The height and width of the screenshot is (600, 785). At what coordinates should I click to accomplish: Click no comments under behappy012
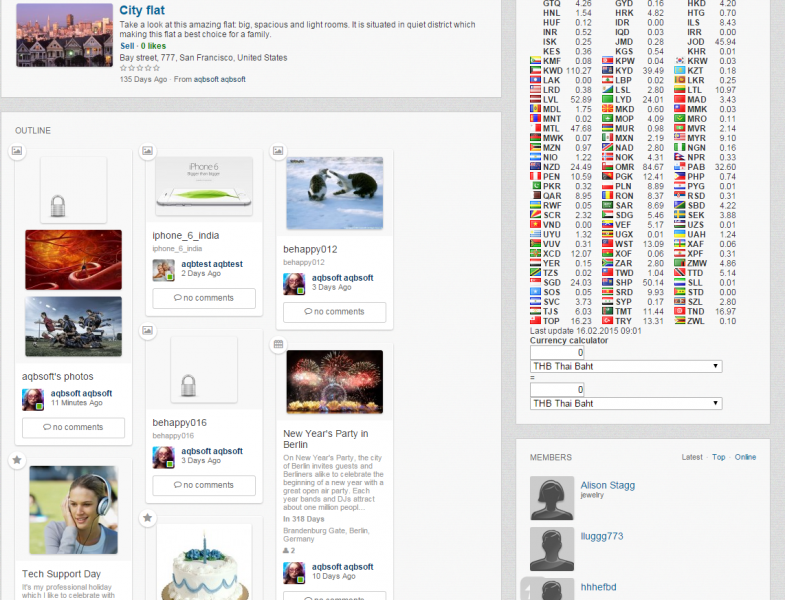(x=334, y=312)
